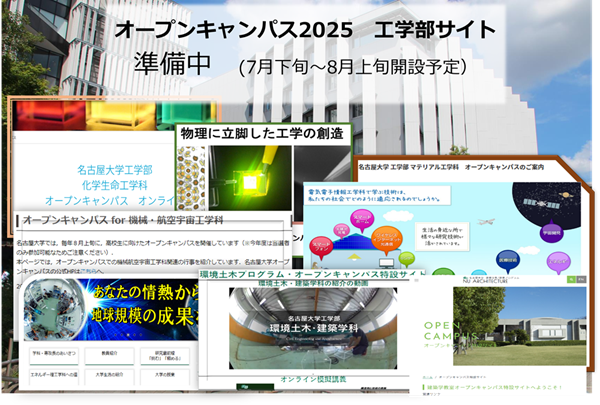Click the 名古屋大学工学部 化学生命工学科 title text
Screen dimensions: 600x405
click(115, 178)
